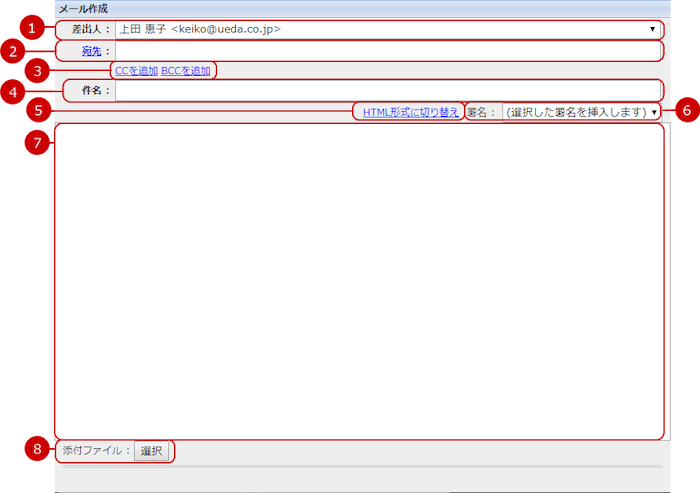Click the arrow at the end of the sender field
The height and width of the screenshot is (493, 700).
(x=653, y=30)
